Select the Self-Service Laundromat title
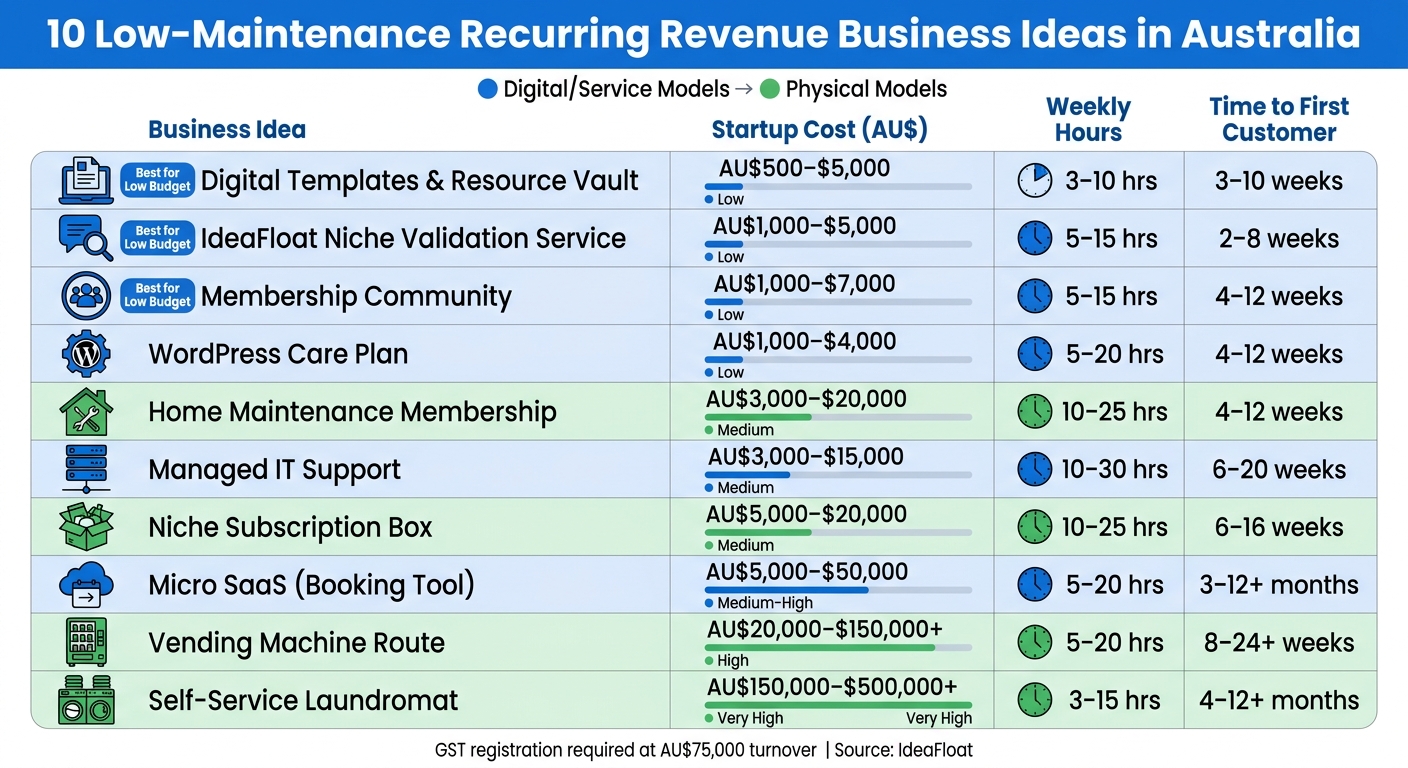 pos(303,700)
